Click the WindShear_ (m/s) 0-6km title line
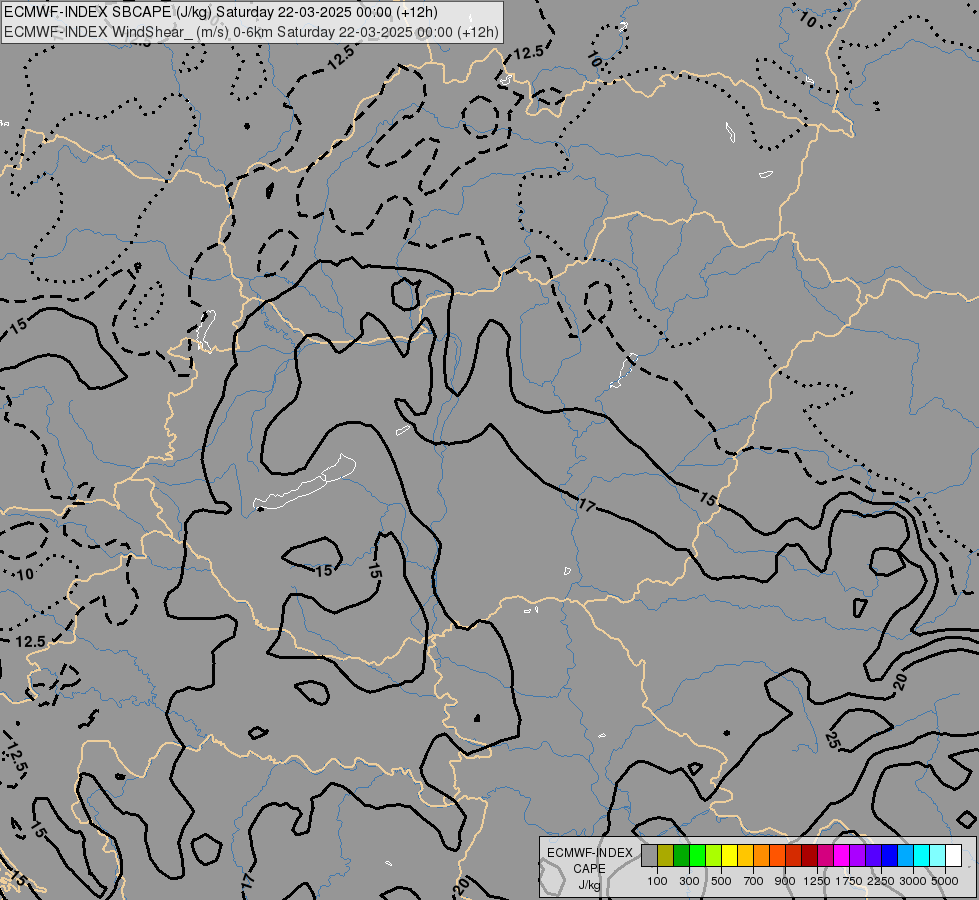Image resolution: width=979 pixels, height=900 pixels. [251, 32]
